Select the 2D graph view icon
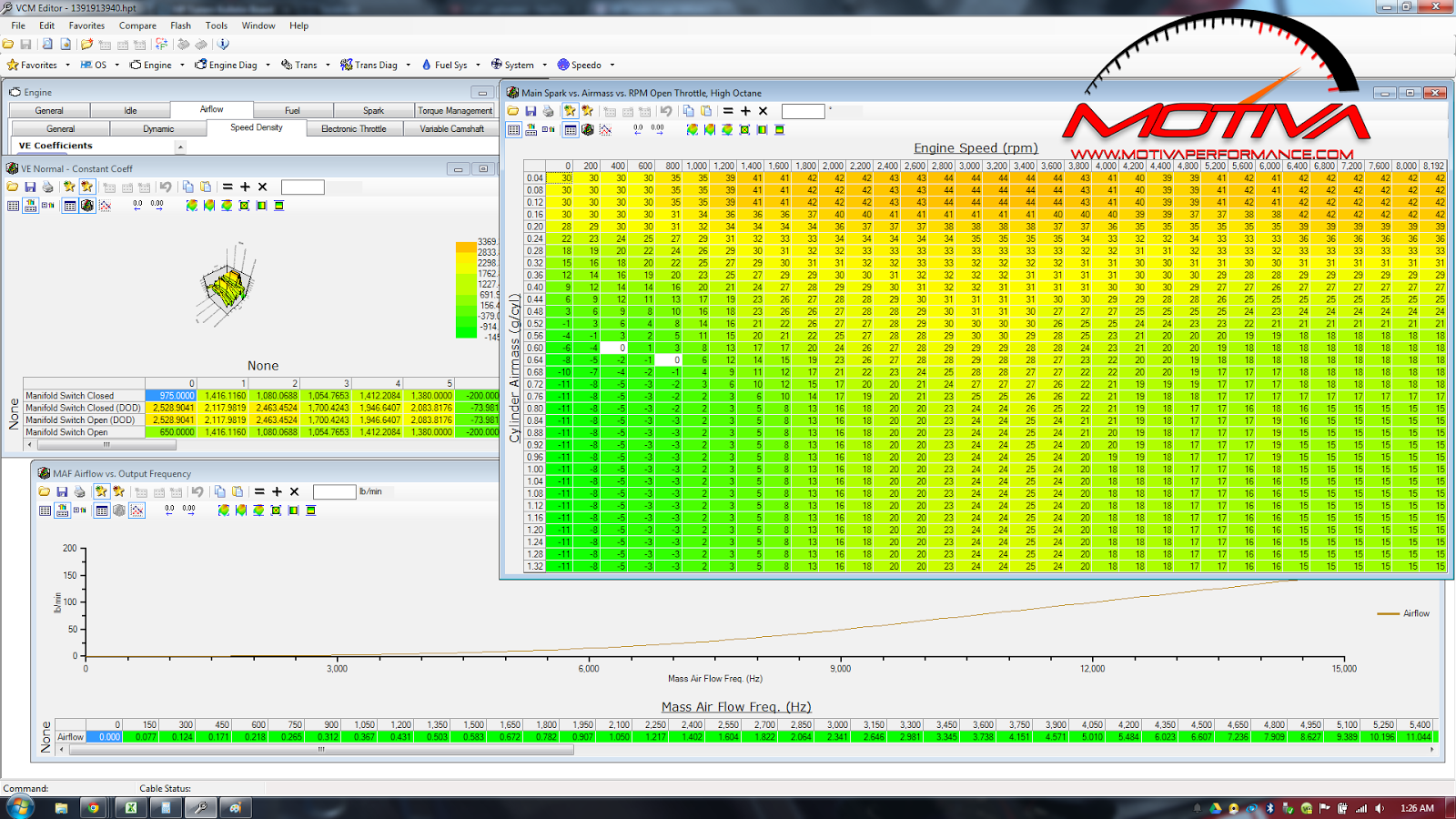 606,128
